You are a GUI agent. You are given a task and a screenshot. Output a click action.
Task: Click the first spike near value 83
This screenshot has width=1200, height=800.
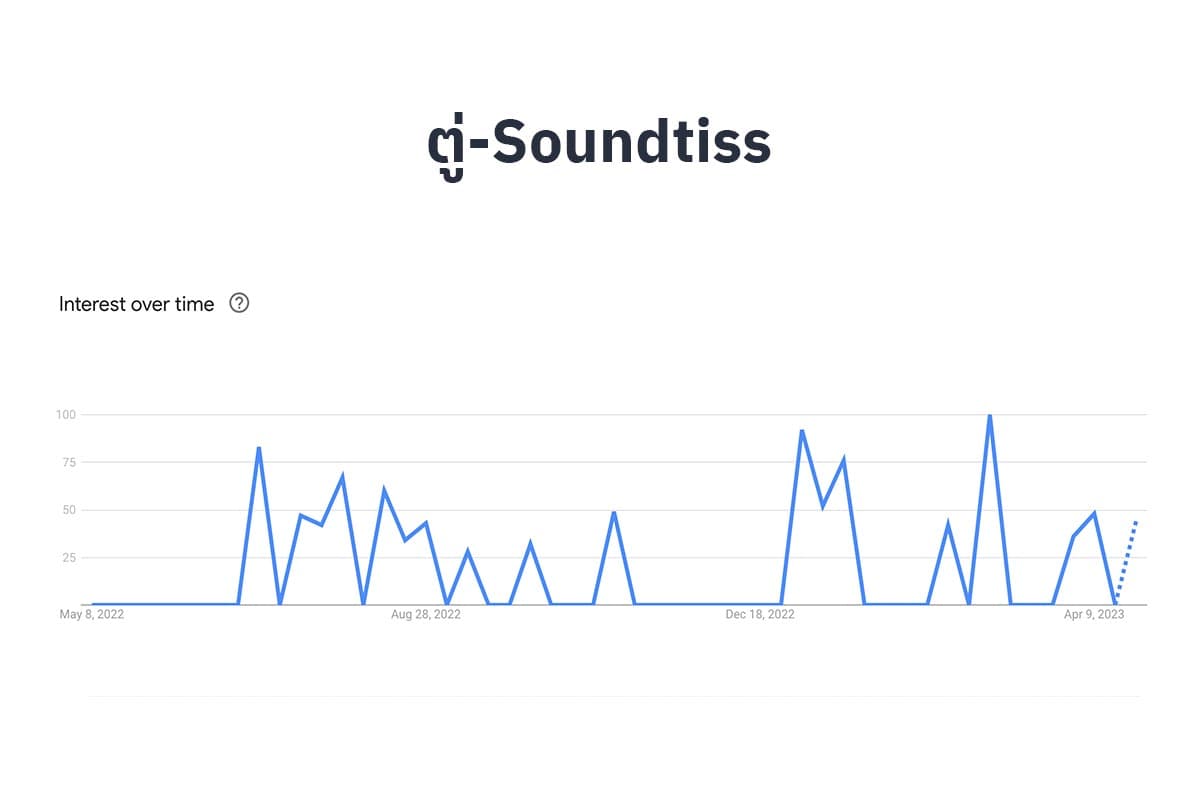(259, 447)
